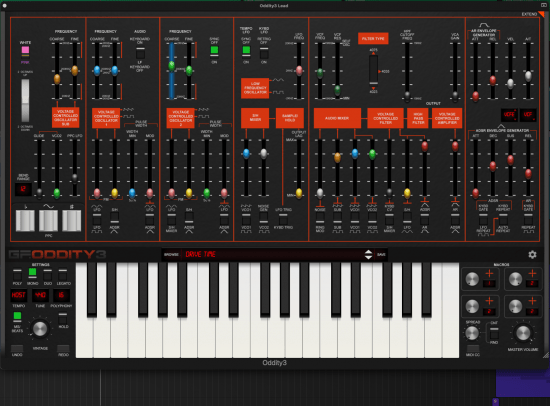Toggle the MS/Beats switch
Image resolution: width=550 pixels, height=406 pixels.
click(17, 317)
